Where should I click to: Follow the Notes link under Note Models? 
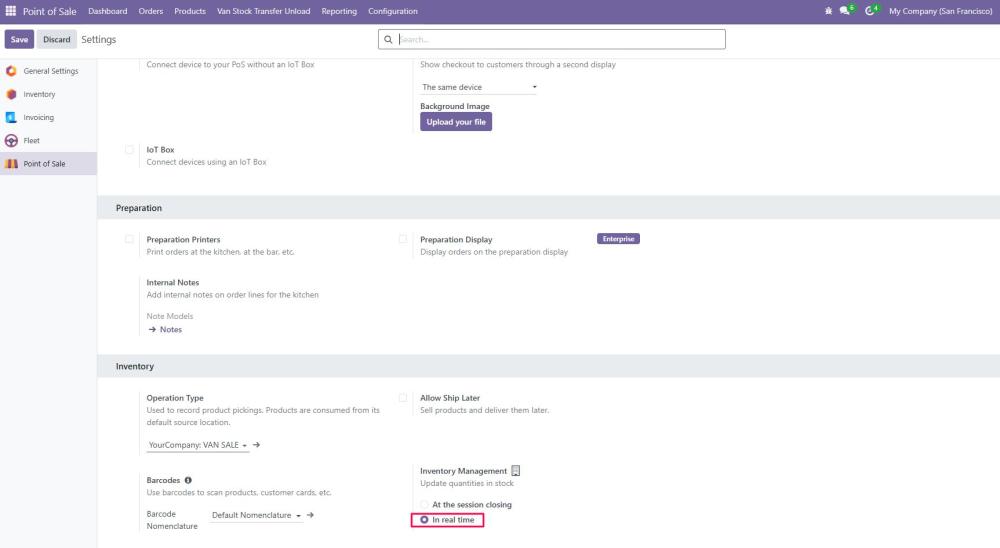(x=165, y=330)
